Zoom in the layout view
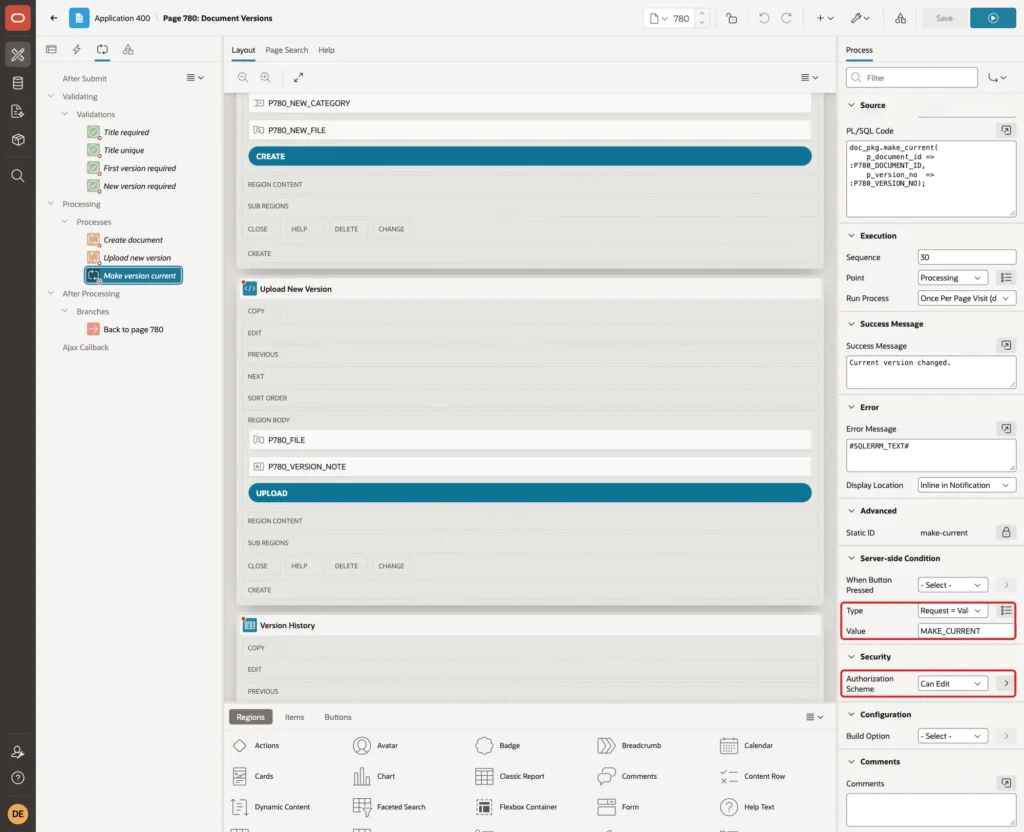1024x832 pixels. pyautogui.click(x=266, y=78)
